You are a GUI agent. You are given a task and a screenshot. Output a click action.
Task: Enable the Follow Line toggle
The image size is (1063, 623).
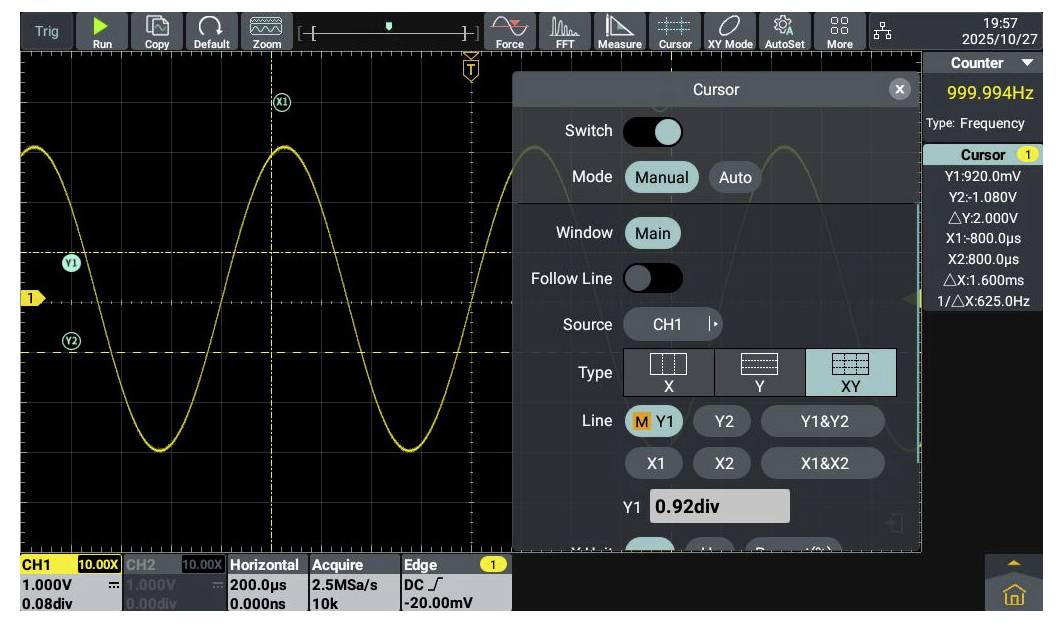pyautogui.click(x=653, y=278)
